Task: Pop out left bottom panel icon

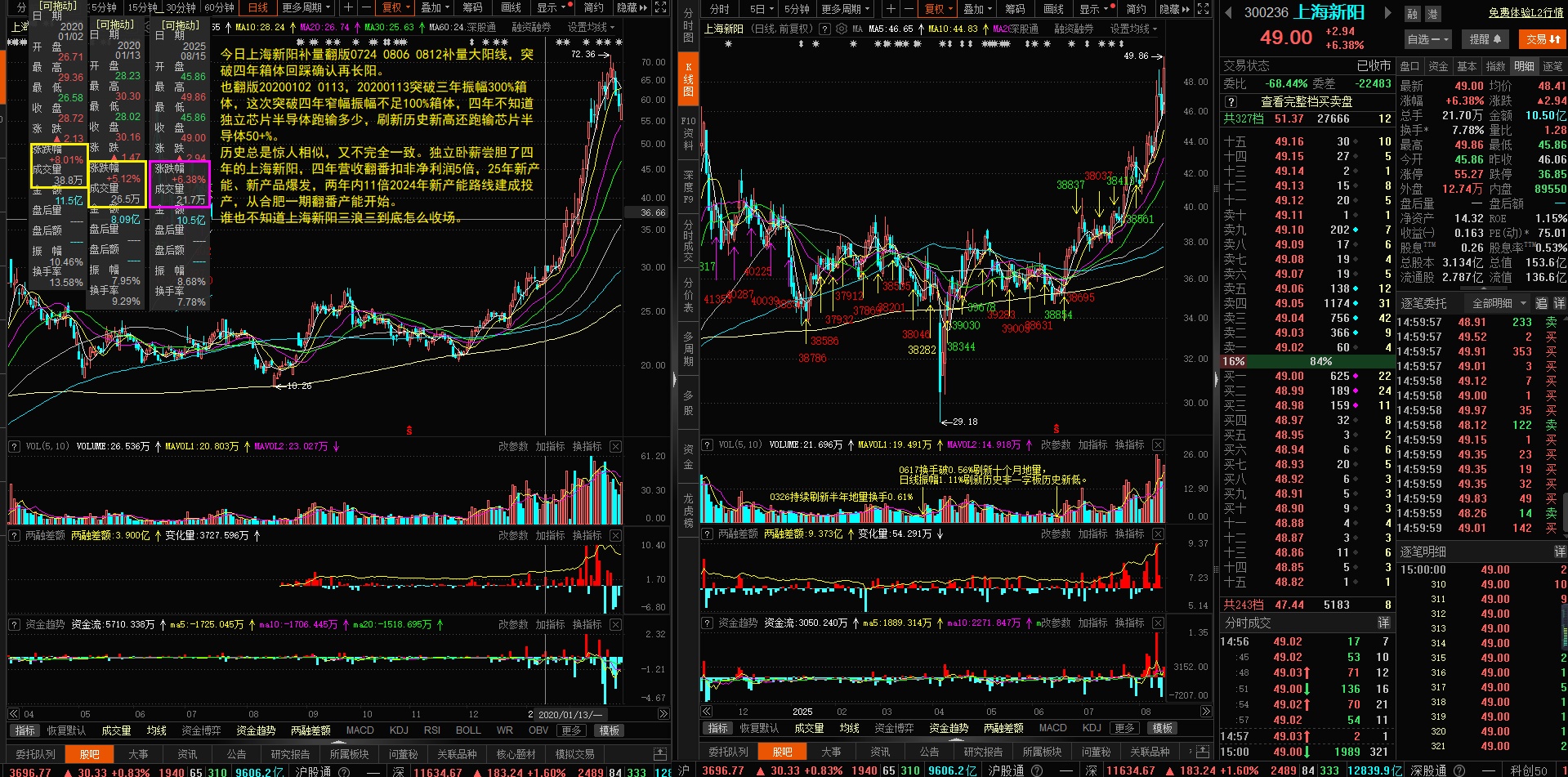Action: click(x=659, y=753)
